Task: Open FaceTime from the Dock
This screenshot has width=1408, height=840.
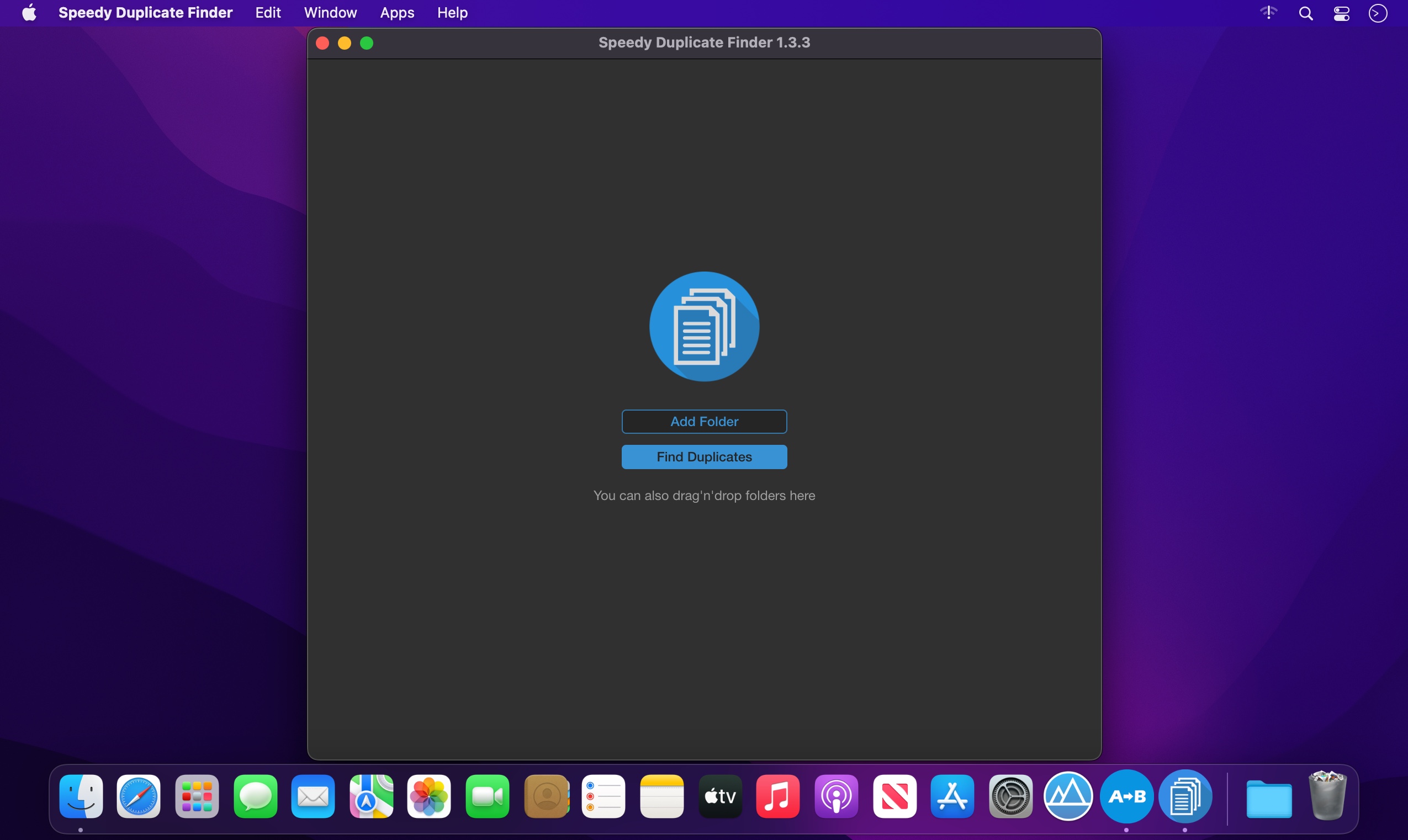Action: (488, 796)
